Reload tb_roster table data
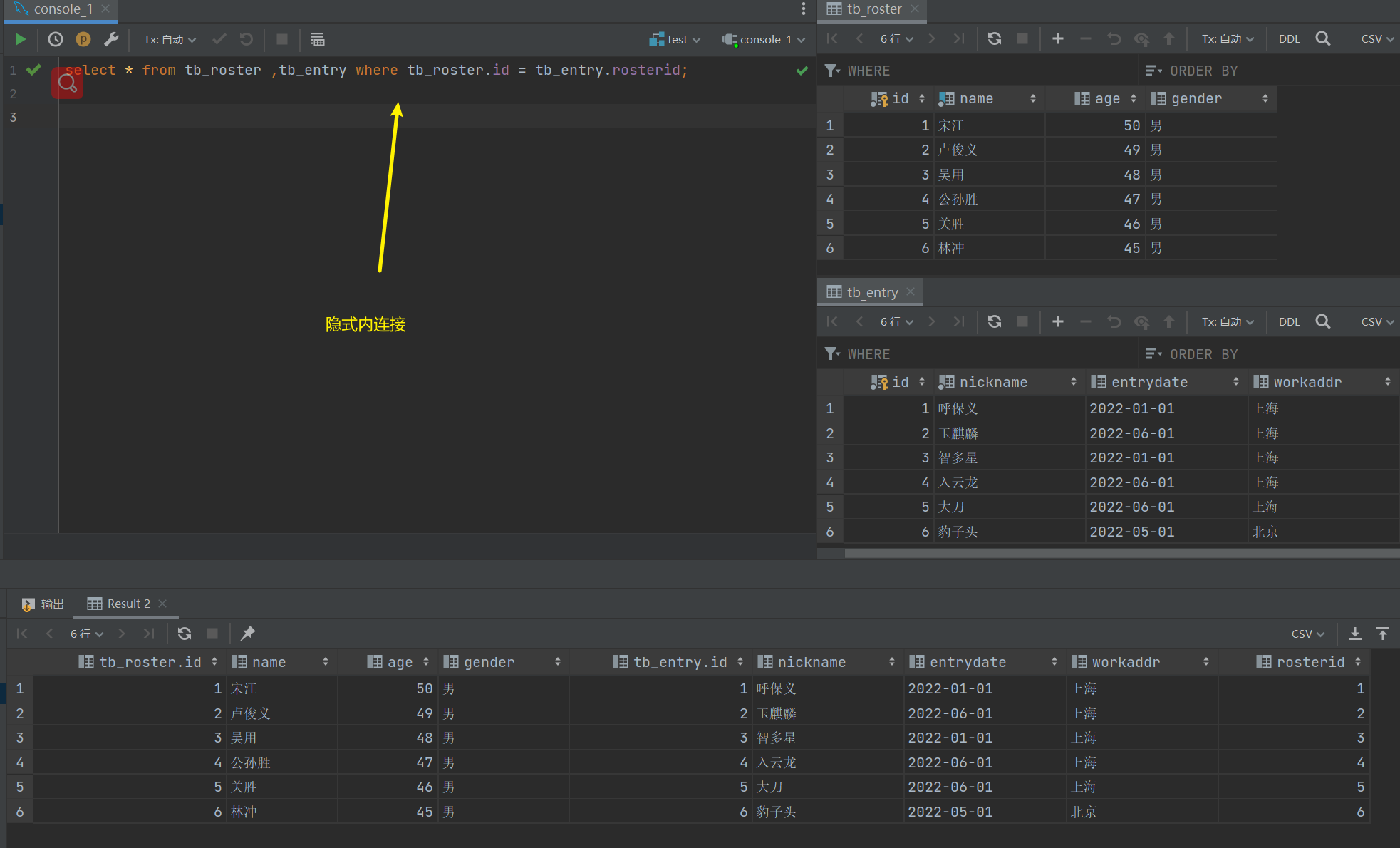This screenshot has height=848, width=1400. (x=995, y=38)
